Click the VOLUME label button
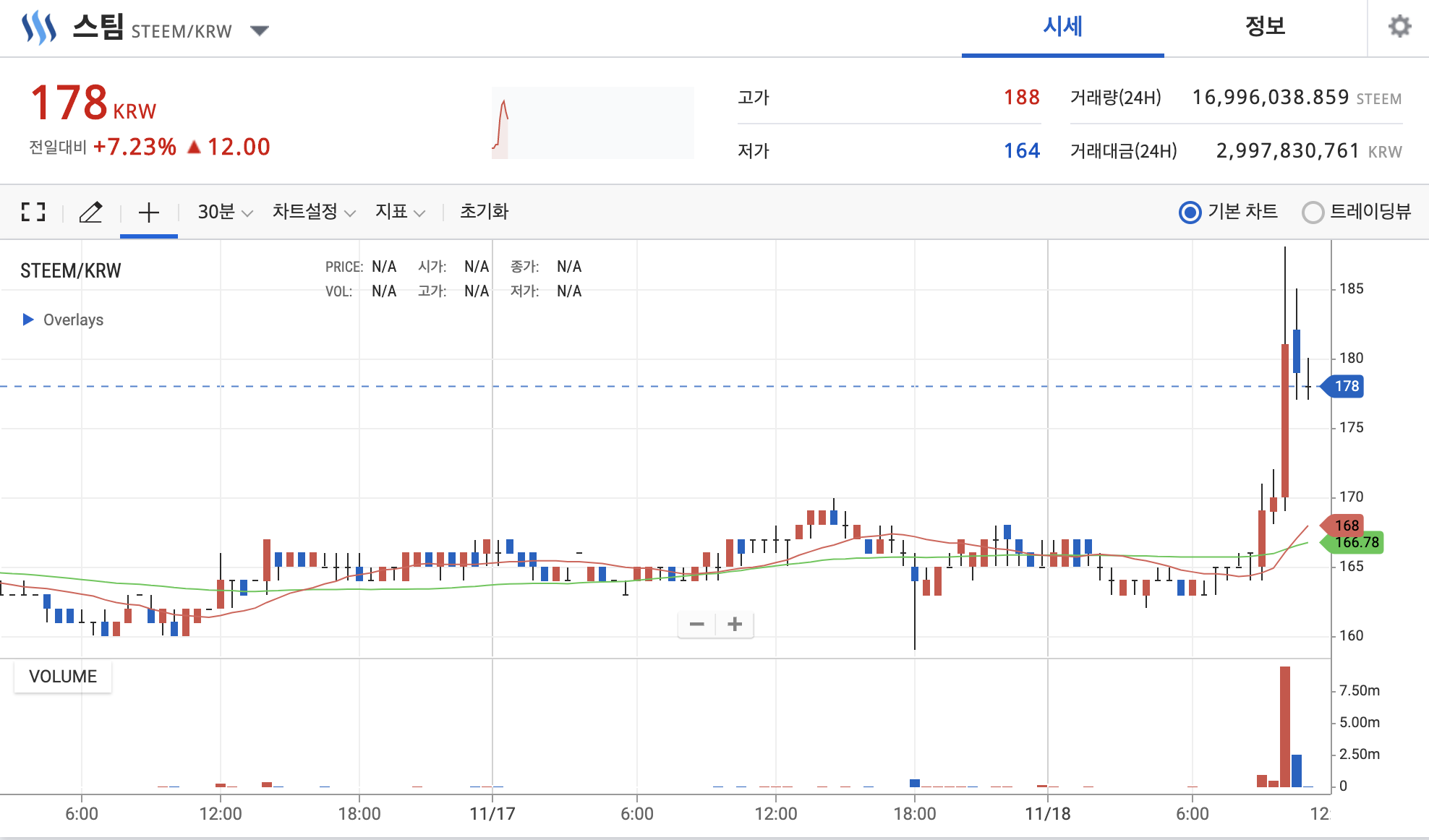 pos(63,677)
